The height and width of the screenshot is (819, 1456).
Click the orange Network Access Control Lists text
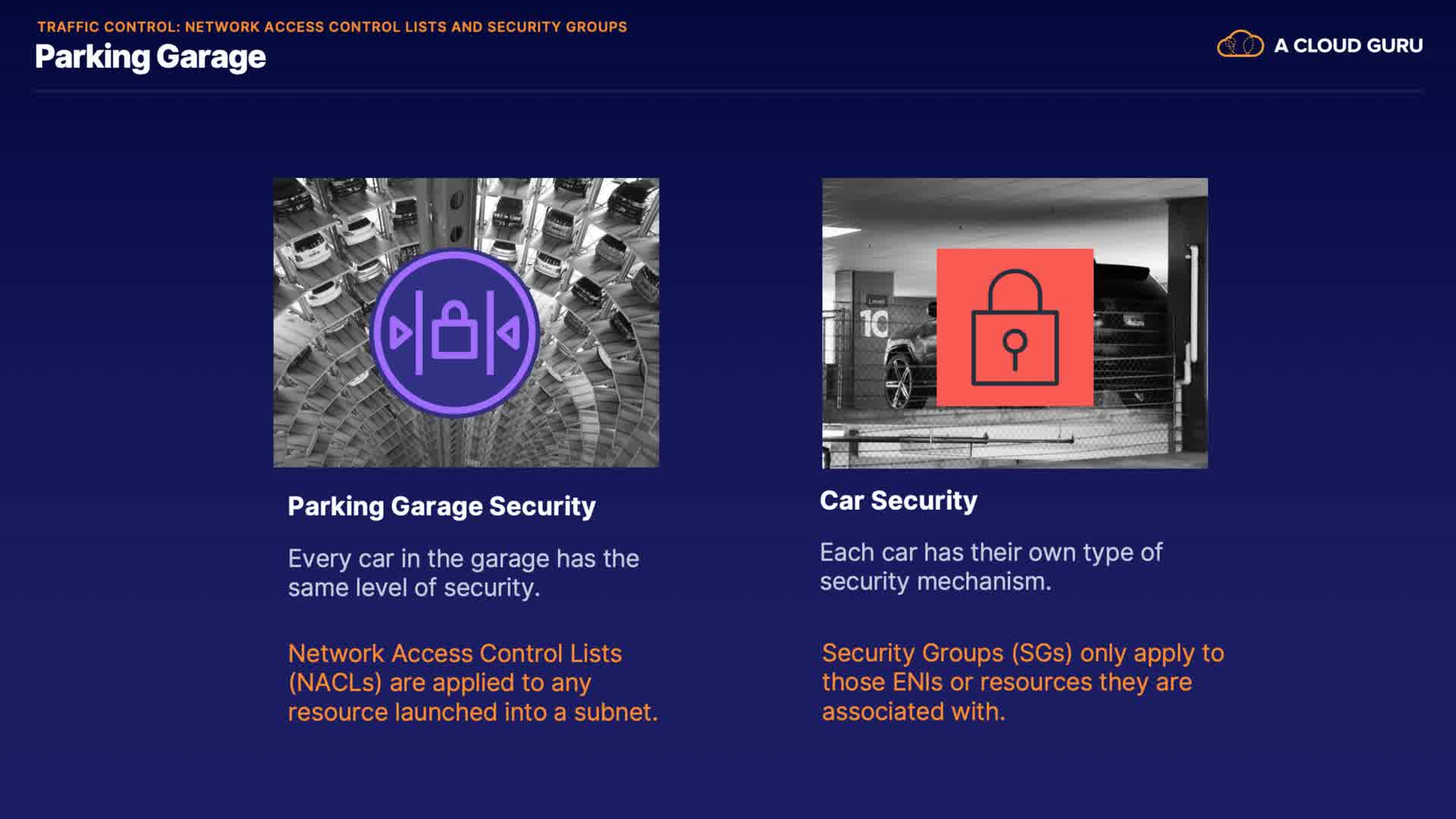[x=472, y=682]
